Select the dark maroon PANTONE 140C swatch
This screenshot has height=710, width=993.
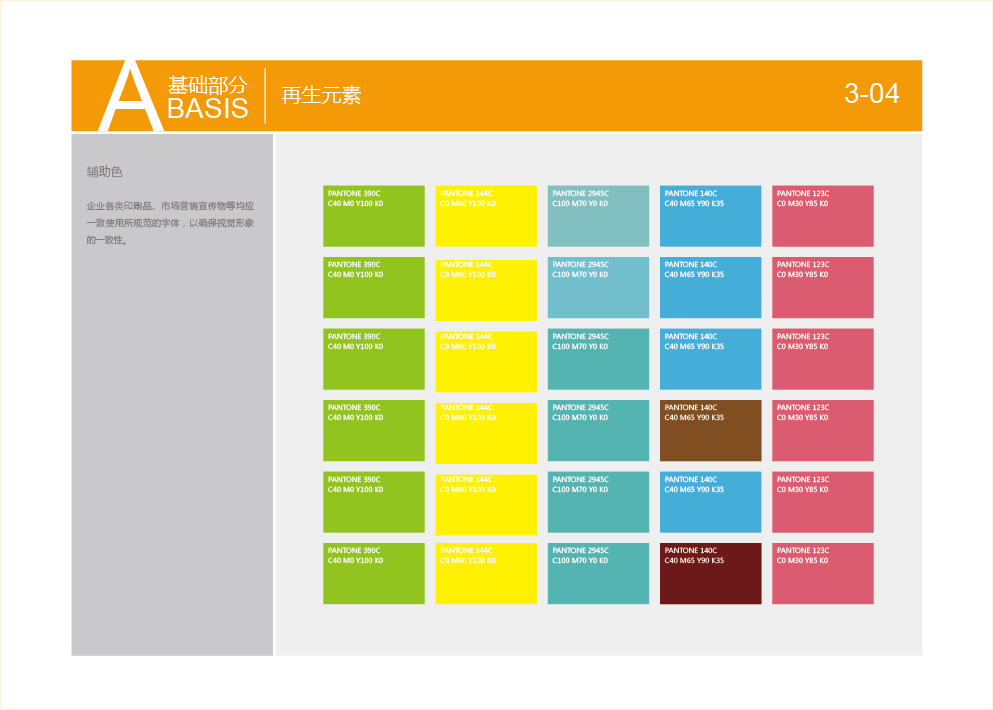point(711,573)
